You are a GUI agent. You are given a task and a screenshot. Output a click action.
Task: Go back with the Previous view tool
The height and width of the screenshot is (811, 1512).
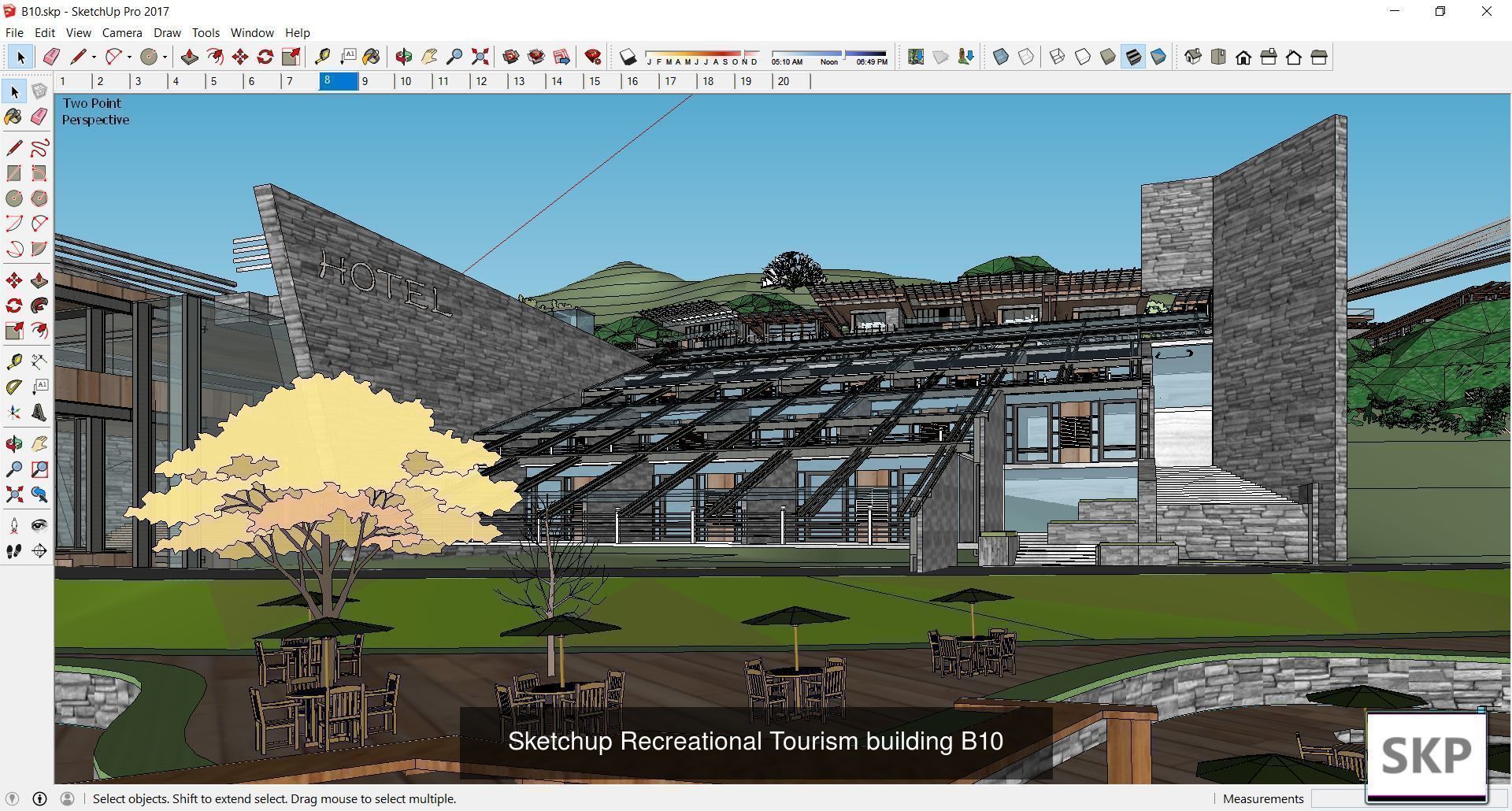pyautogui.click(x=39, y=494)
